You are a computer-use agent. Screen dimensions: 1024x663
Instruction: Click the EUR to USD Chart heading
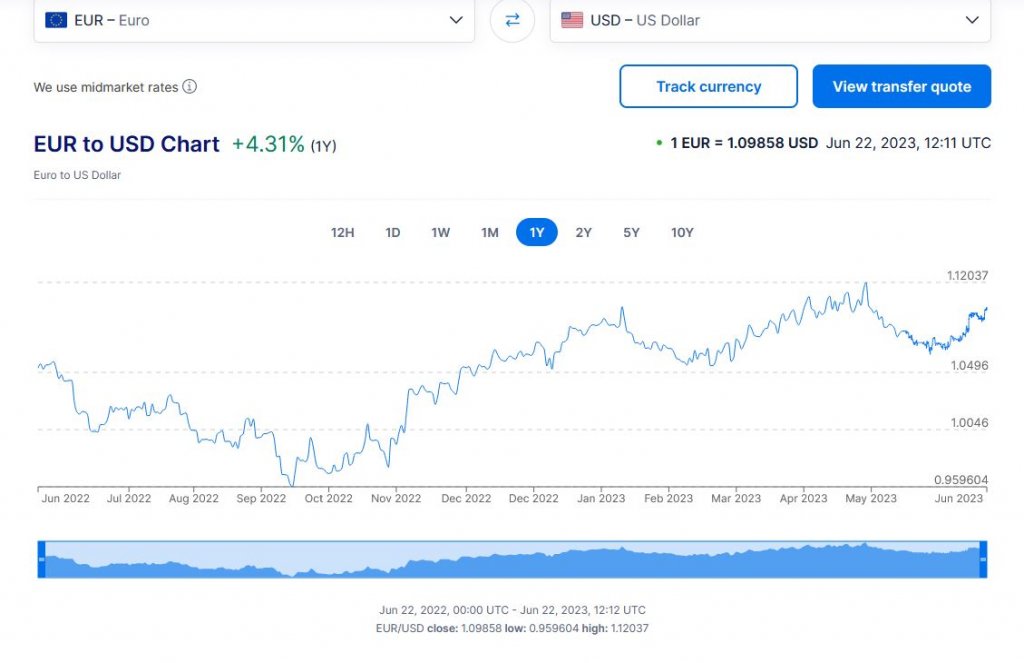(x=126, y=143)
